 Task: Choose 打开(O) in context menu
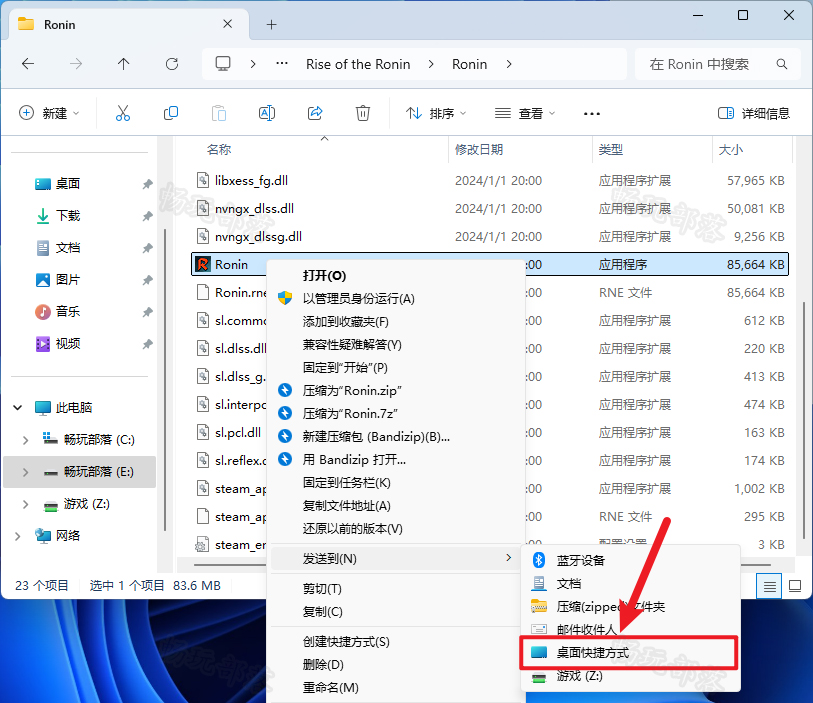(395, 276)
